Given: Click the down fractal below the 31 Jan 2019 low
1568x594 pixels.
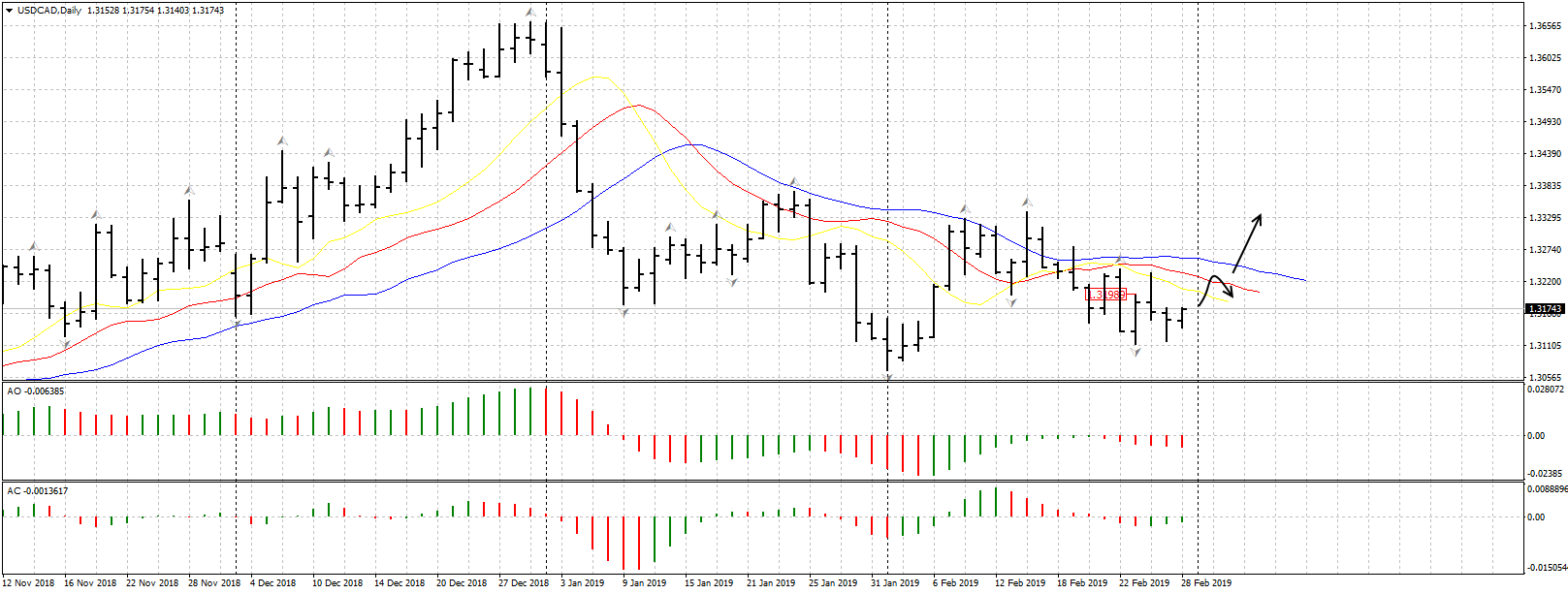Looking at the screenshot, I should click(887, 377).
